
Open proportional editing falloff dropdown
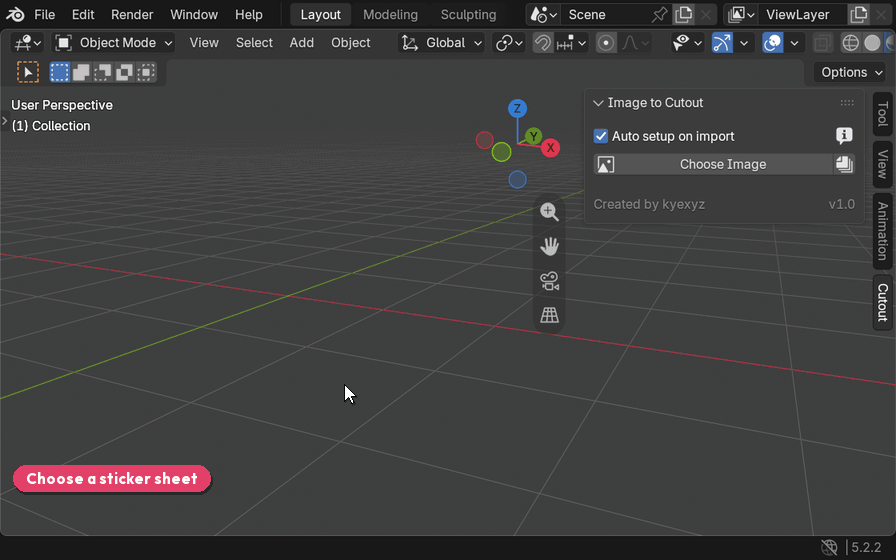[x=635, y=43]
